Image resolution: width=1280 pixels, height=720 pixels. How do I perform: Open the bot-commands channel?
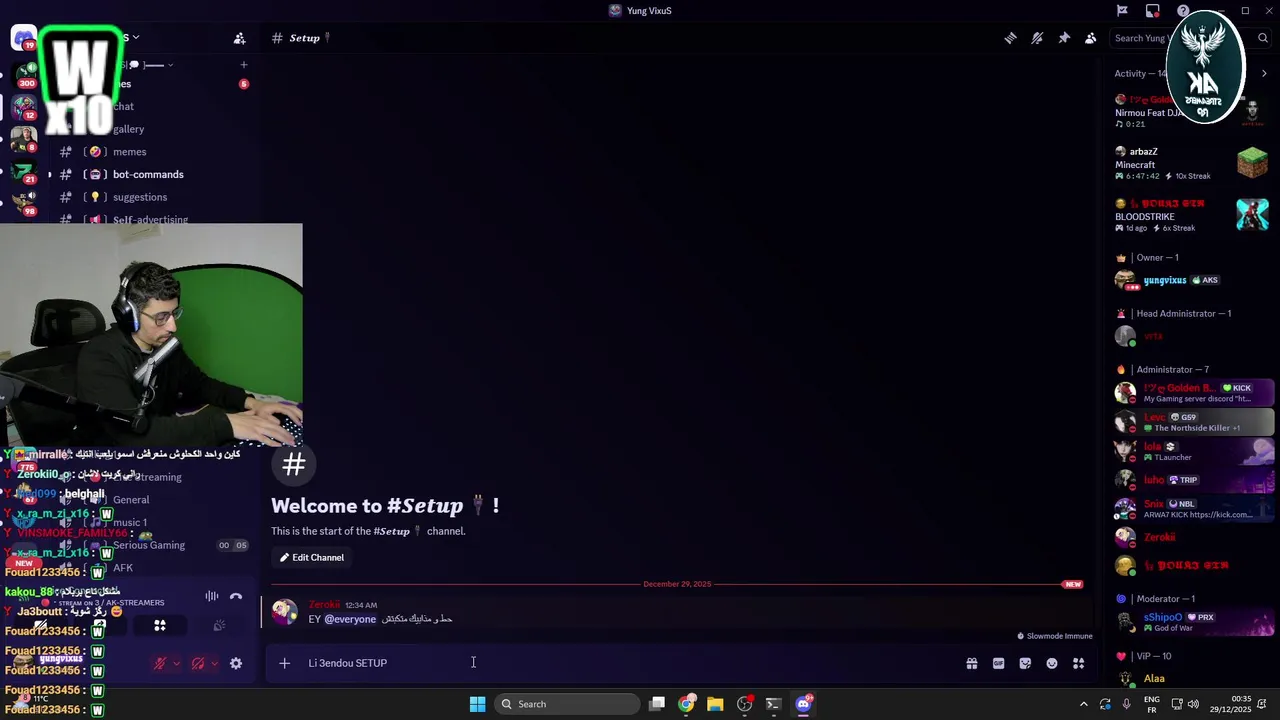(150, 174)
